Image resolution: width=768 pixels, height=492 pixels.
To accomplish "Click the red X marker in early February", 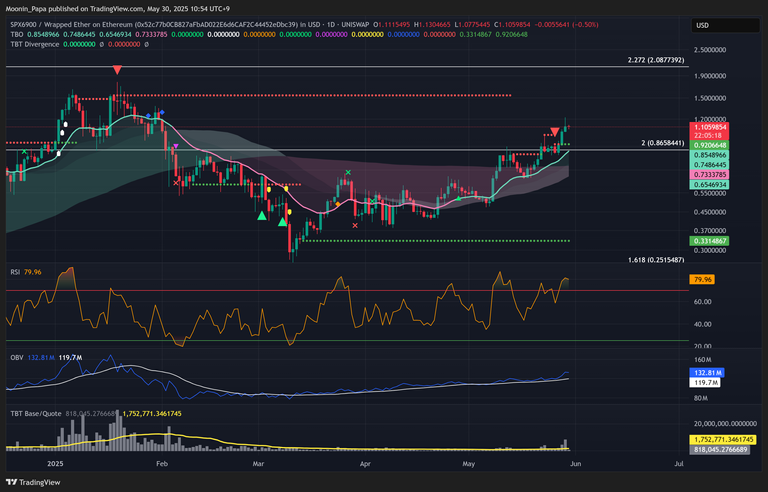I will point(176,182).
